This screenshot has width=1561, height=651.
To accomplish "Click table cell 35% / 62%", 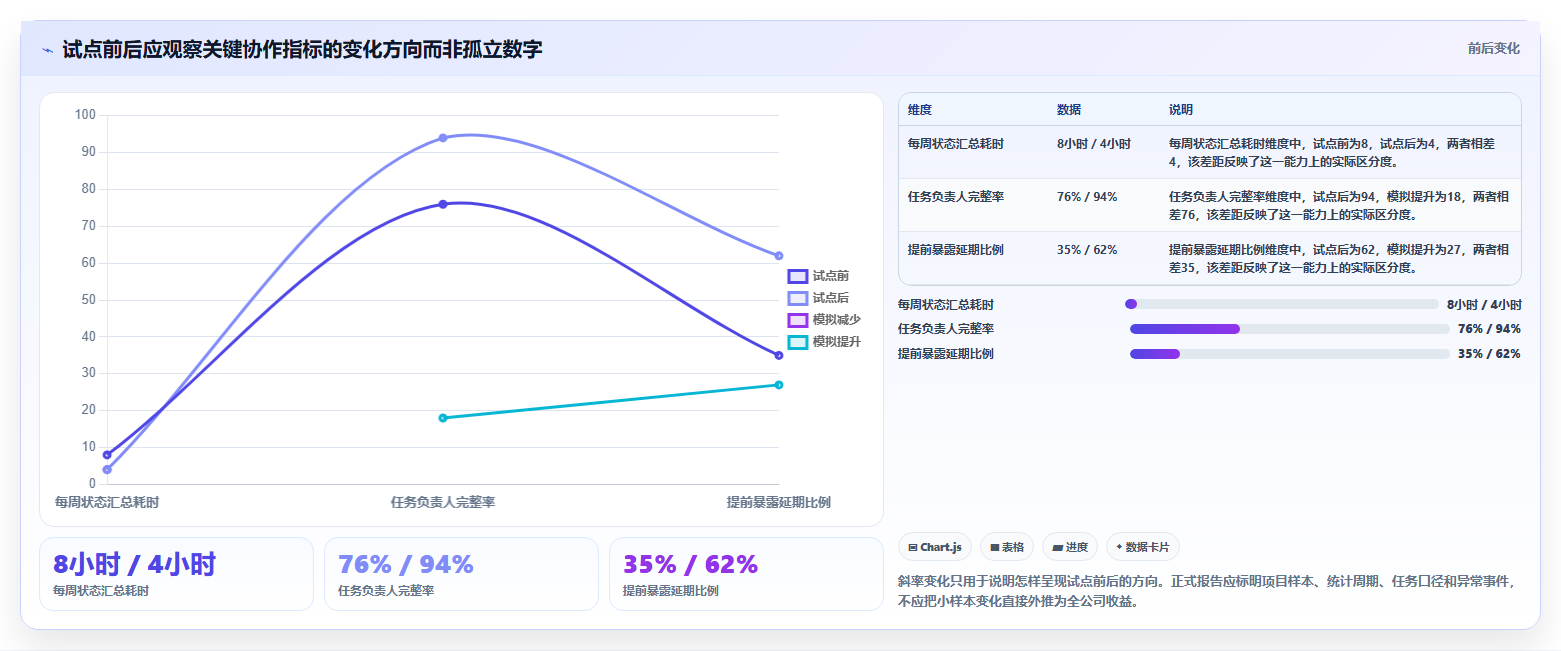I will 1087,250.
